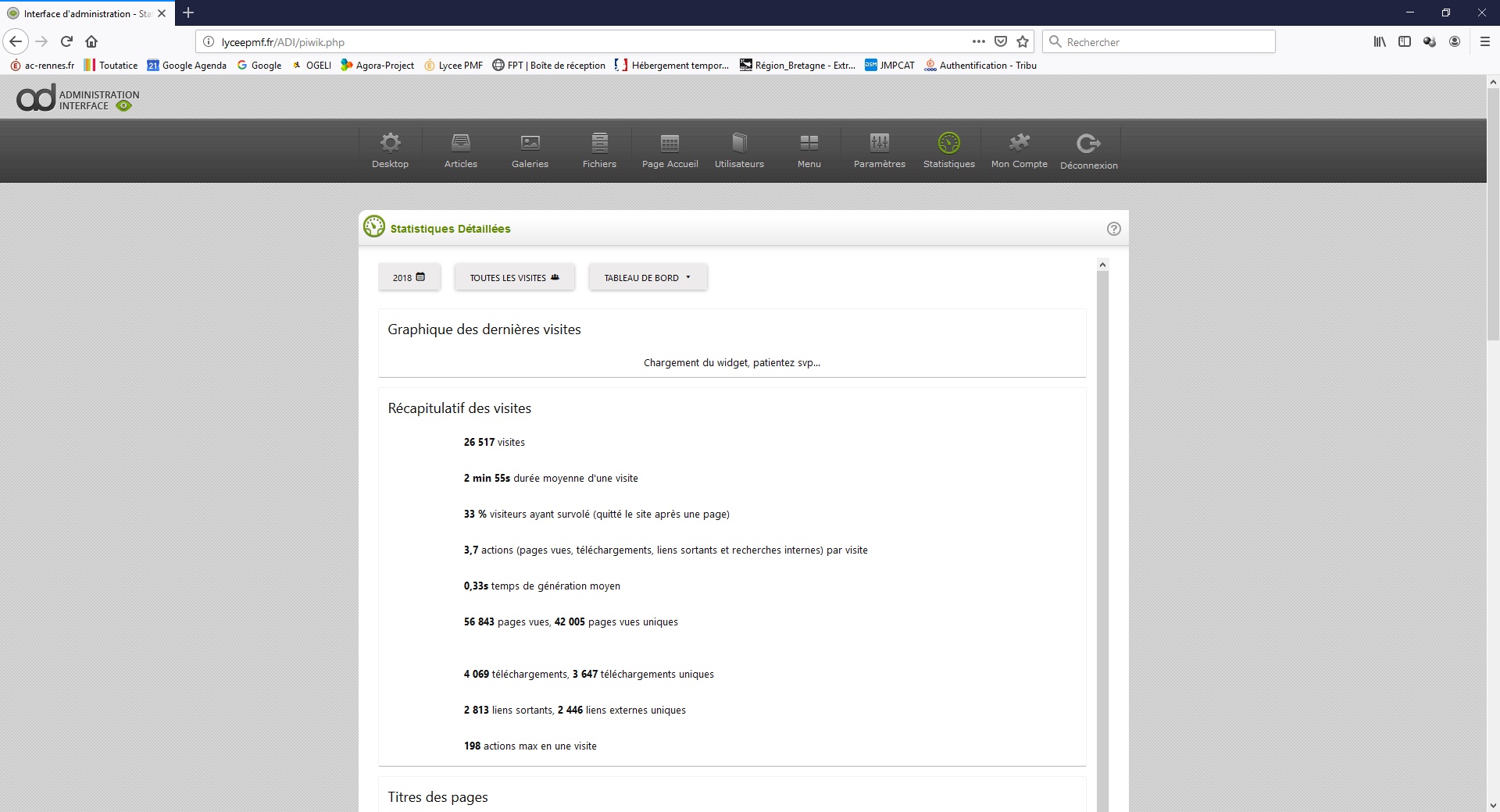Open the Mon Compte puzzle icon
1500x812 pixels.
coord(1019,143)
